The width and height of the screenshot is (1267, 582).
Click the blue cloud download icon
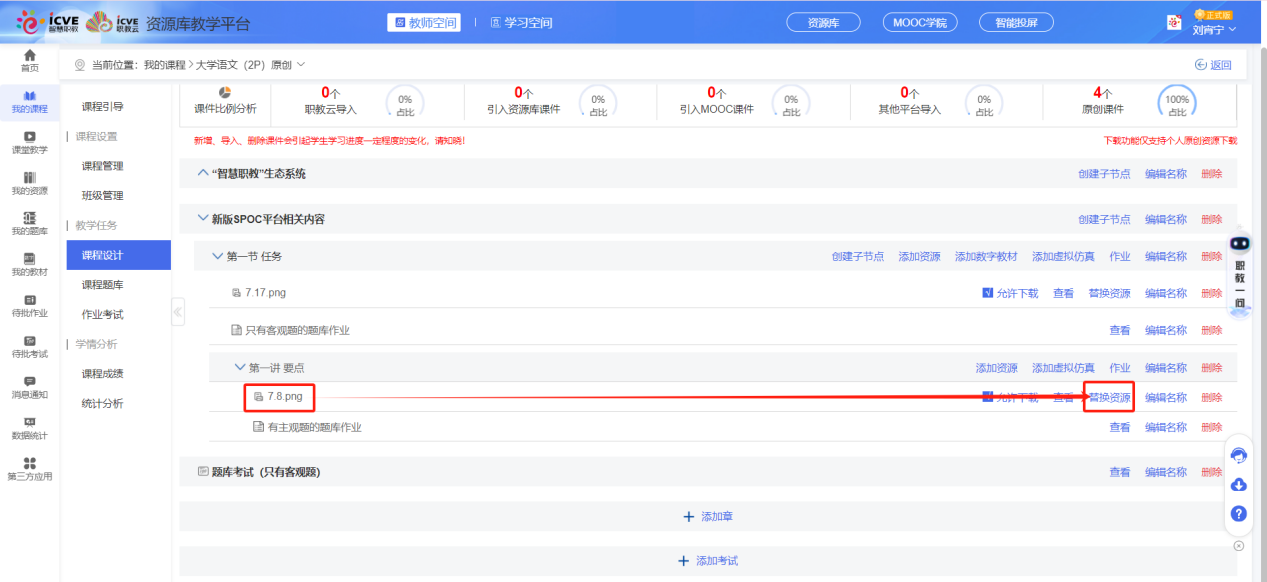point(1239,485)
